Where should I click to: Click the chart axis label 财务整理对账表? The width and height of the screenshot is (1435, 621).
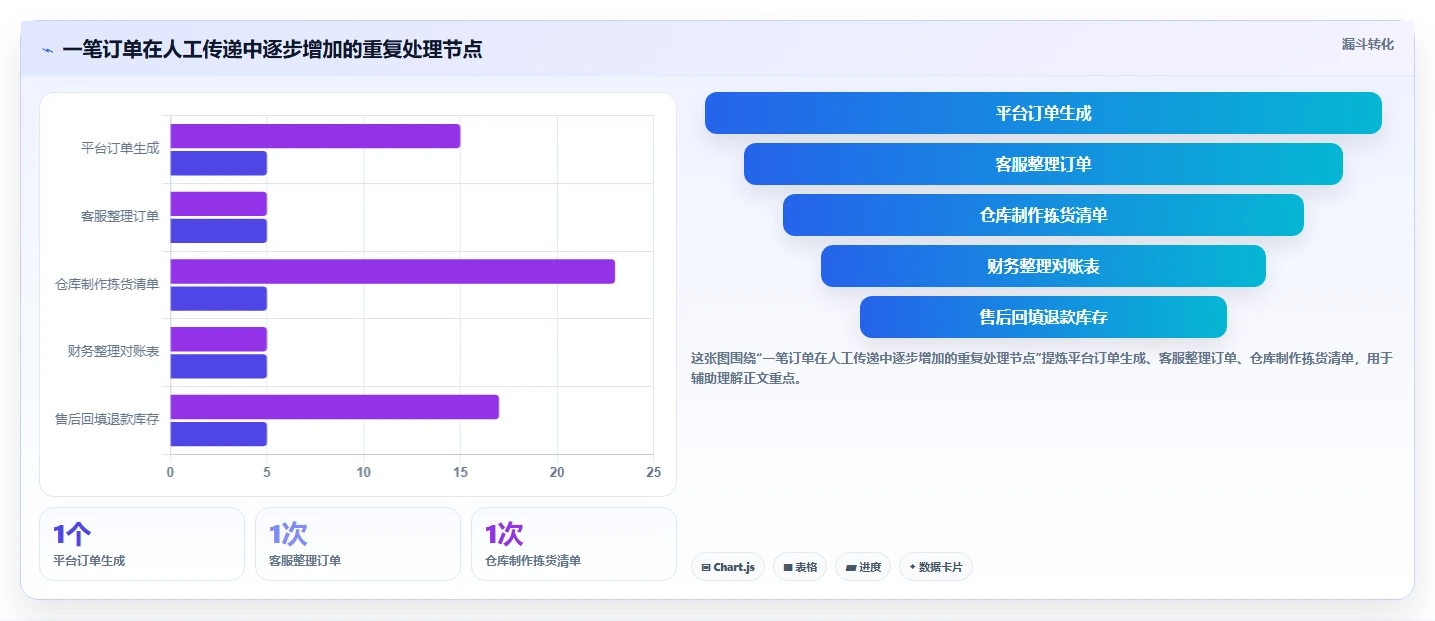tap(114, 352)
